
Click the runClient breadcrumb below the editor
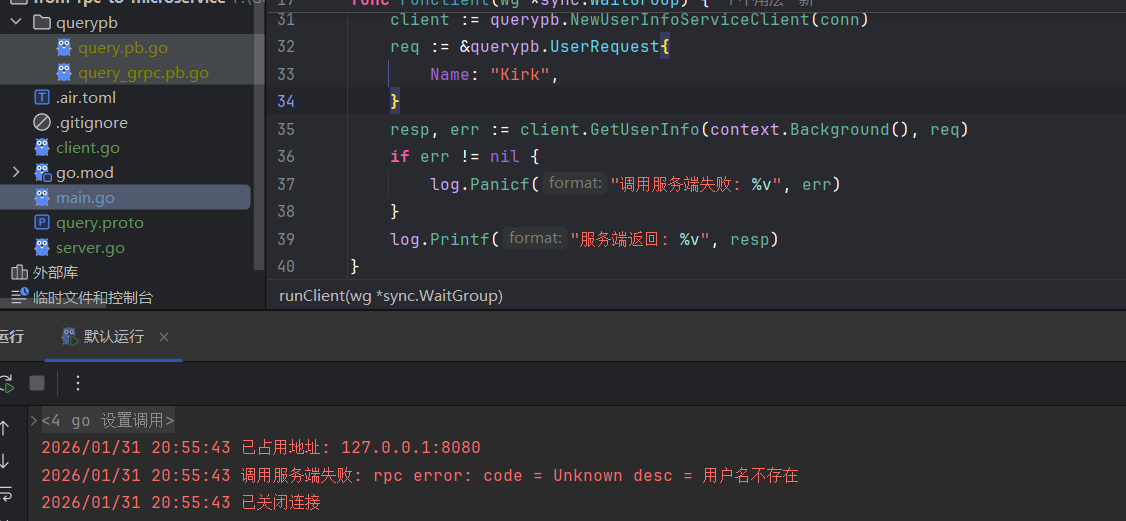pos(390,295)
